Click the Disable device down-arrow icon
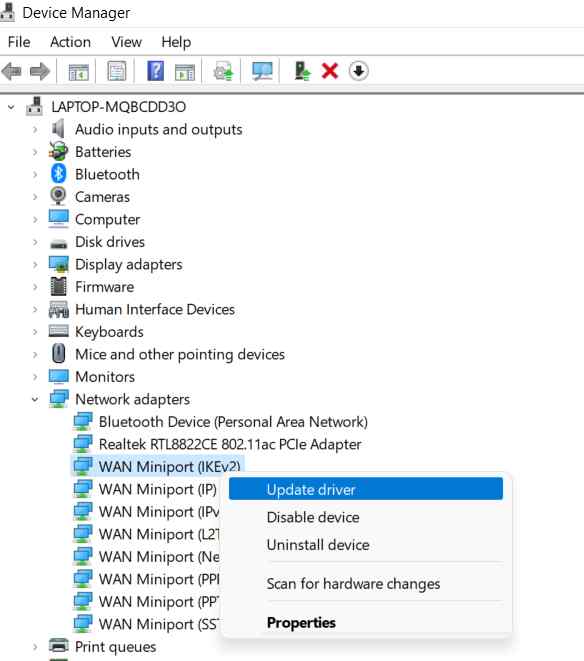Screen dimensions: 584x661 click(359, 71)
